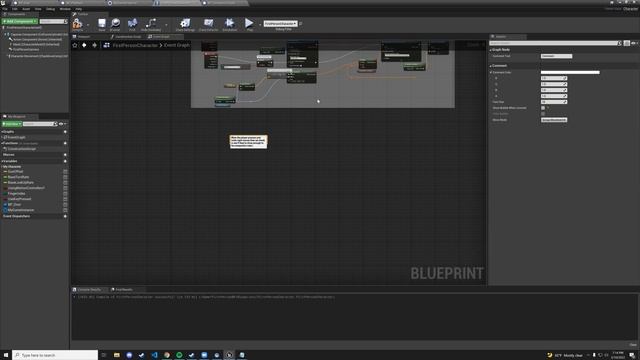Image resolution: width=640 pixels, height=360 pixels.
Task: Click the plus icon on Event Dispatchers row
Action: [65, 216]
